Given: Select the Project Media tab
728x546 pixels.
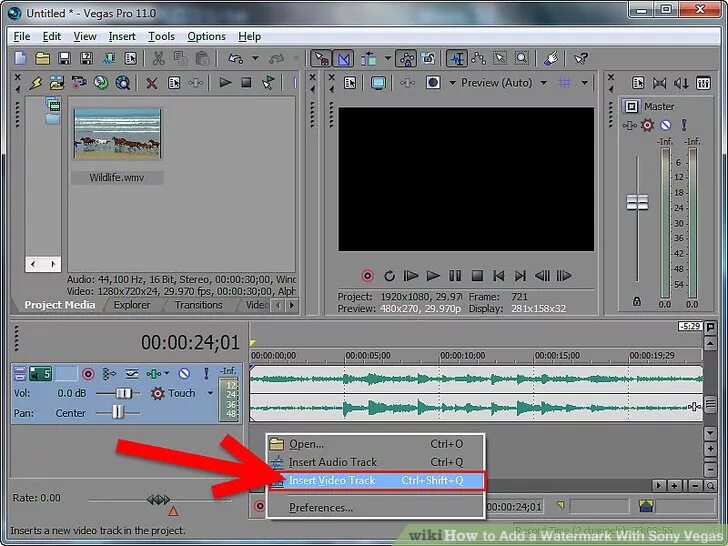Looking at the screenshot, I should point(59,305).
